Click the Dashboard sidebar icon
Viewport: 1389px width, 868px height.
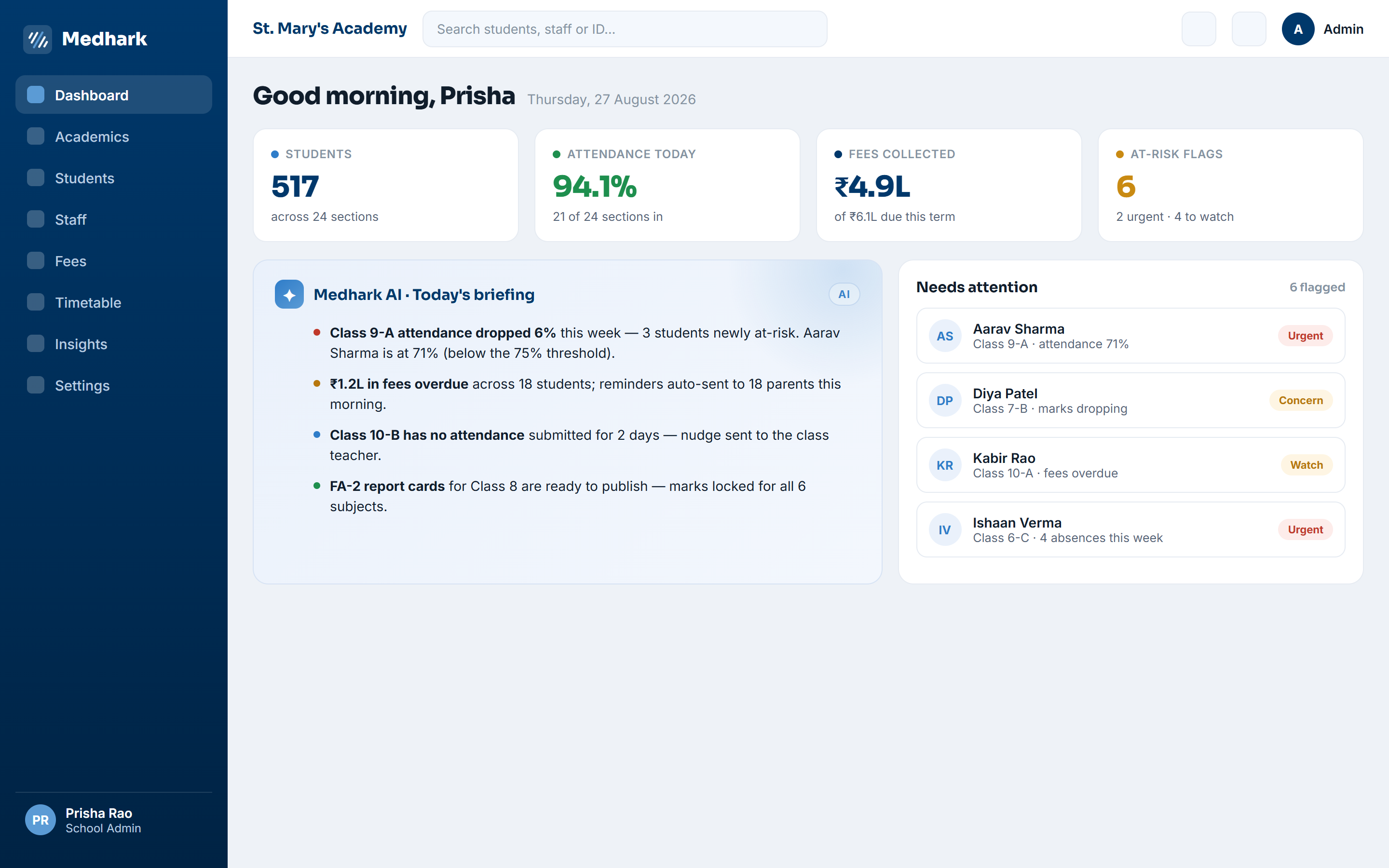[36, 95]
